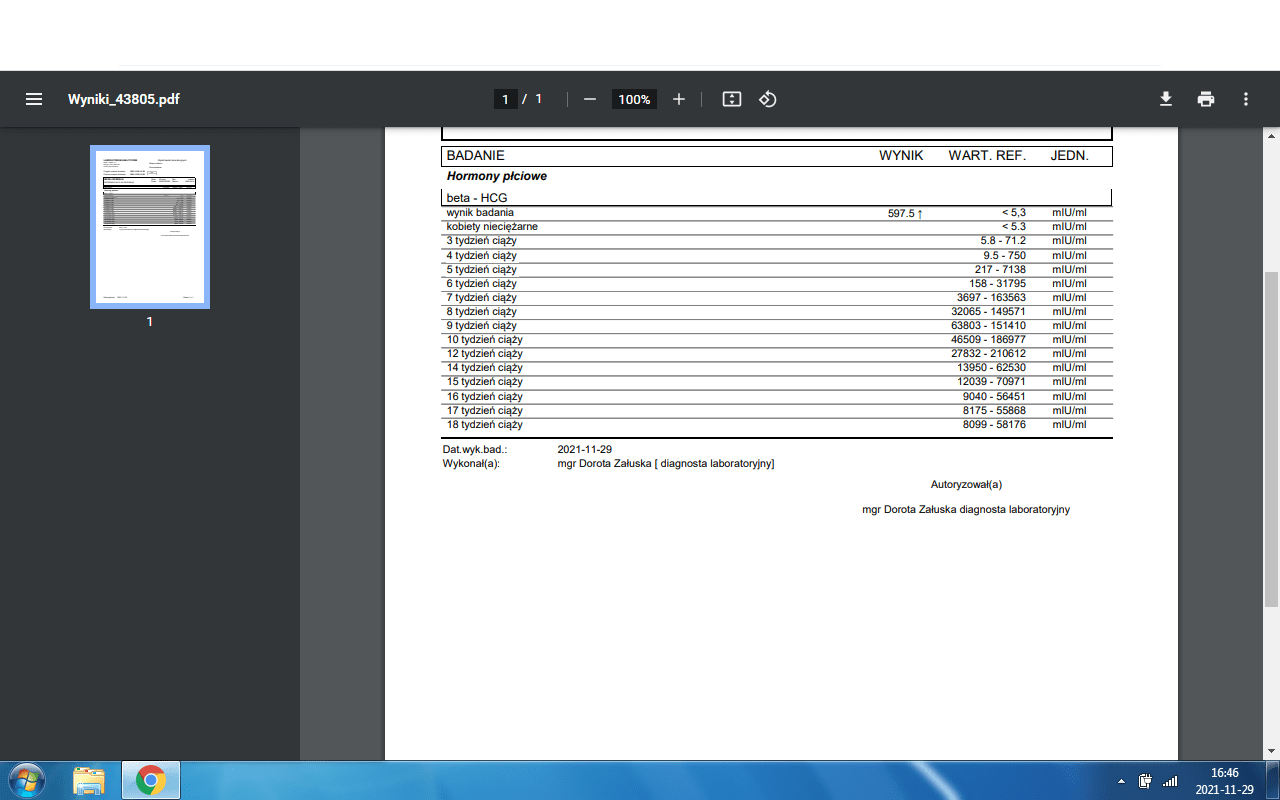Screen dimensions: 1280x800
Task: Open the three-dot more actions menu
Action: [x=1246, y=99]
